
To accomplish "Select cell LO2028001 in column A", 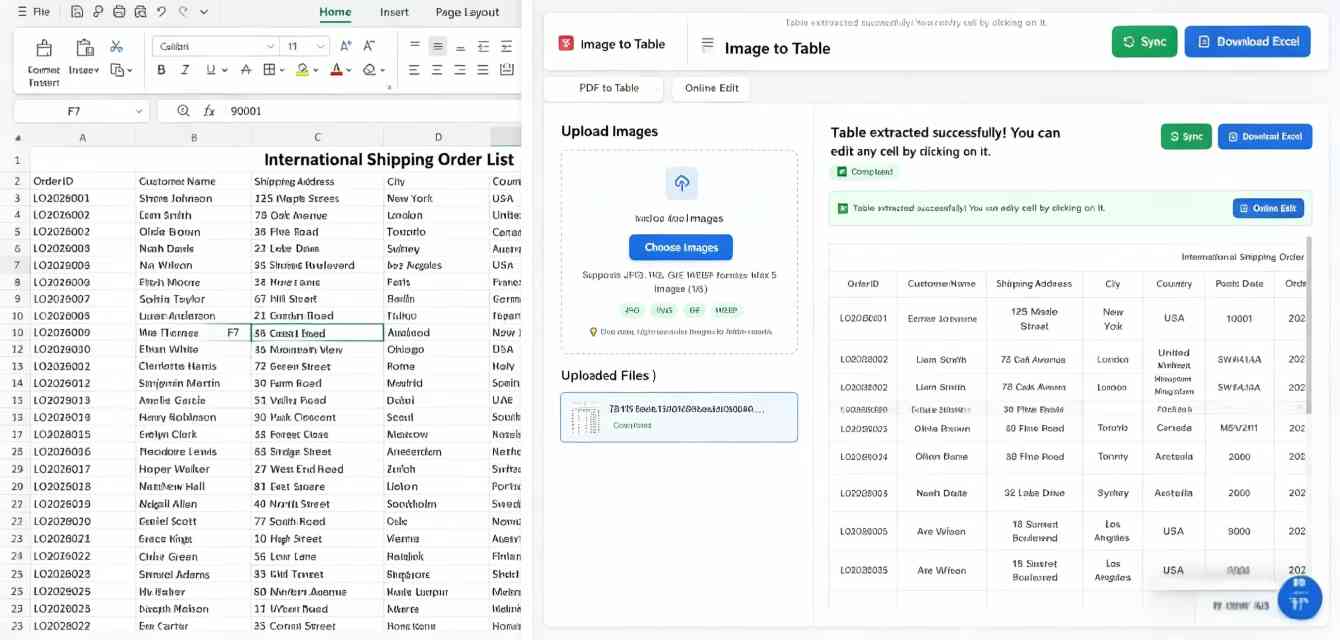I will click(x=82, y=198).
